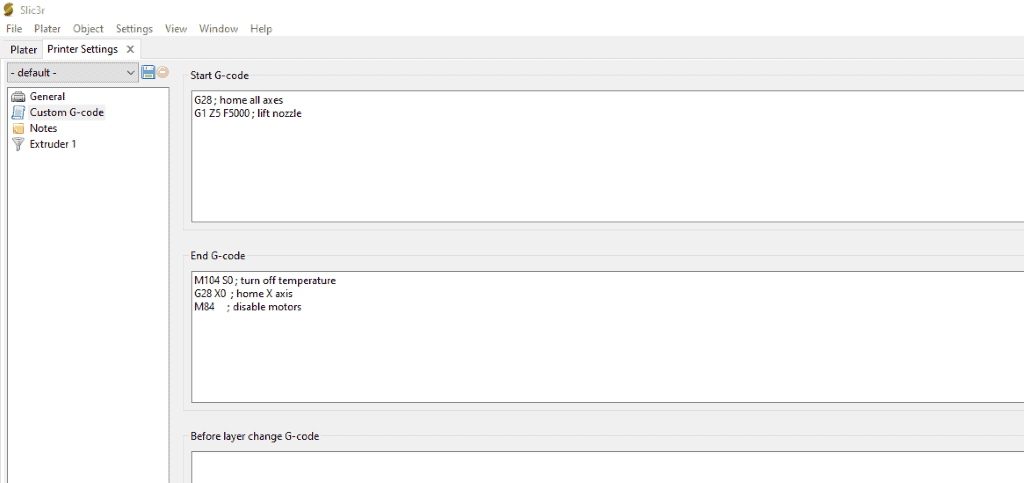Click inside the End G-code text box

coord(607,337)
